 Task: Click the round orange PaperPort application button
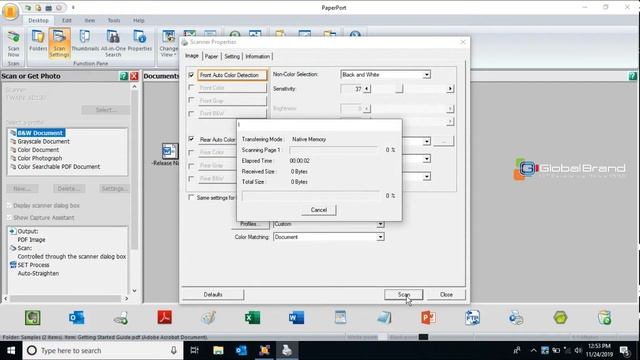click(10, 11)
